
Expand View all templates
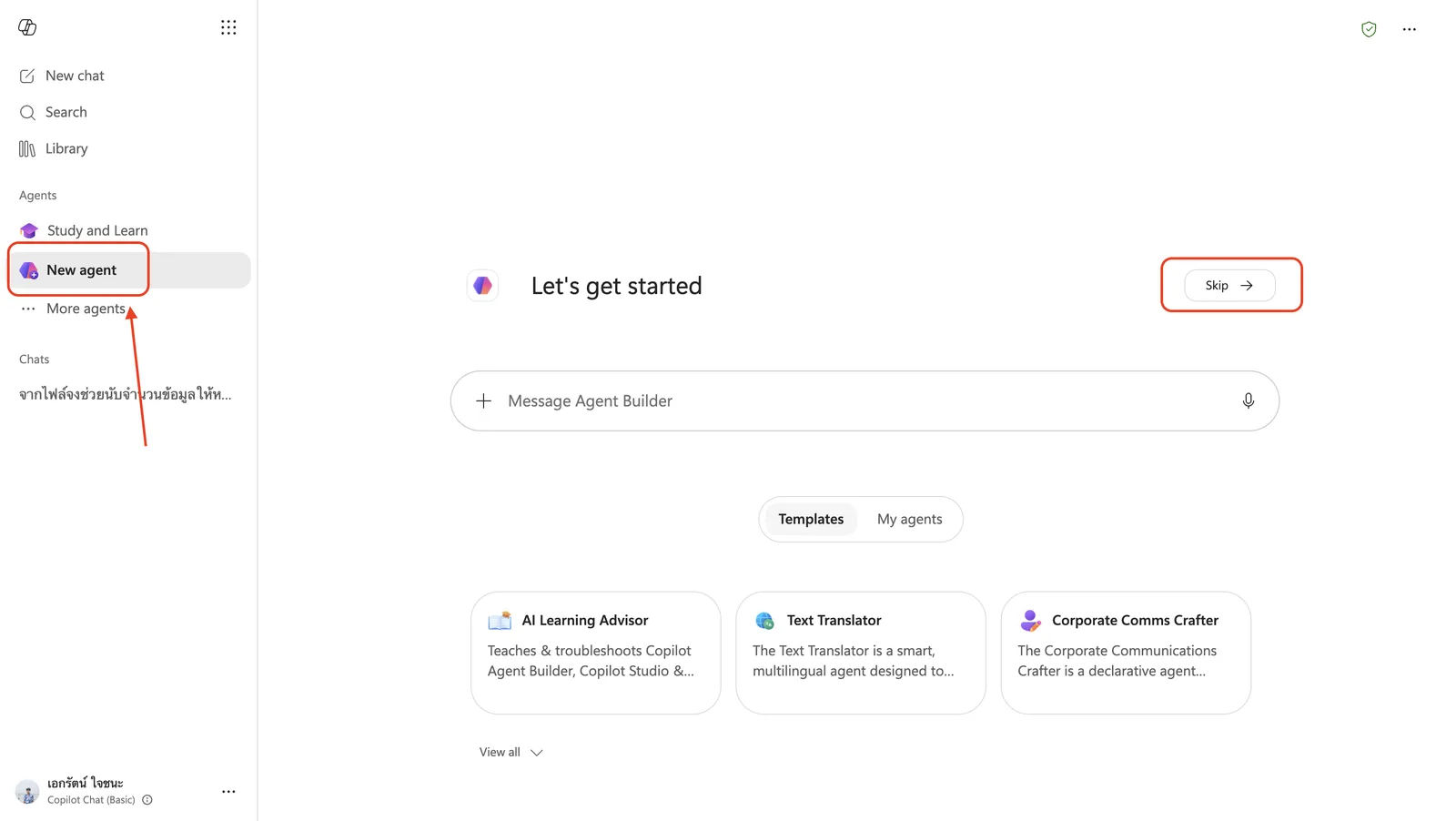click(511, 752)
